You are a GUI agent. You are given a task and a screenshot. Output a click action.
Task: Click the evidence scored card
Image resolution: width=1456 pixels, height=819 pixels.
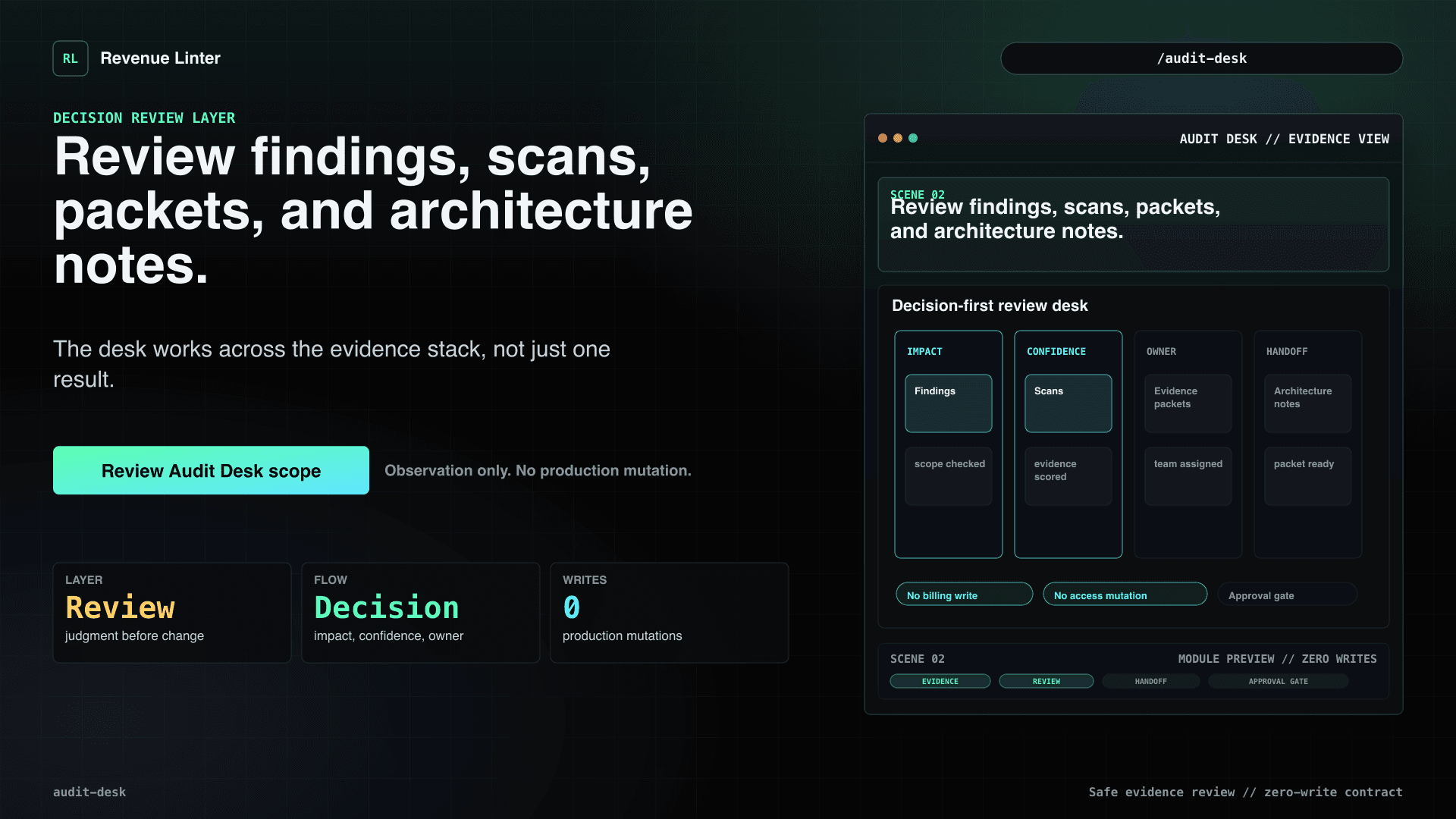1068,476
